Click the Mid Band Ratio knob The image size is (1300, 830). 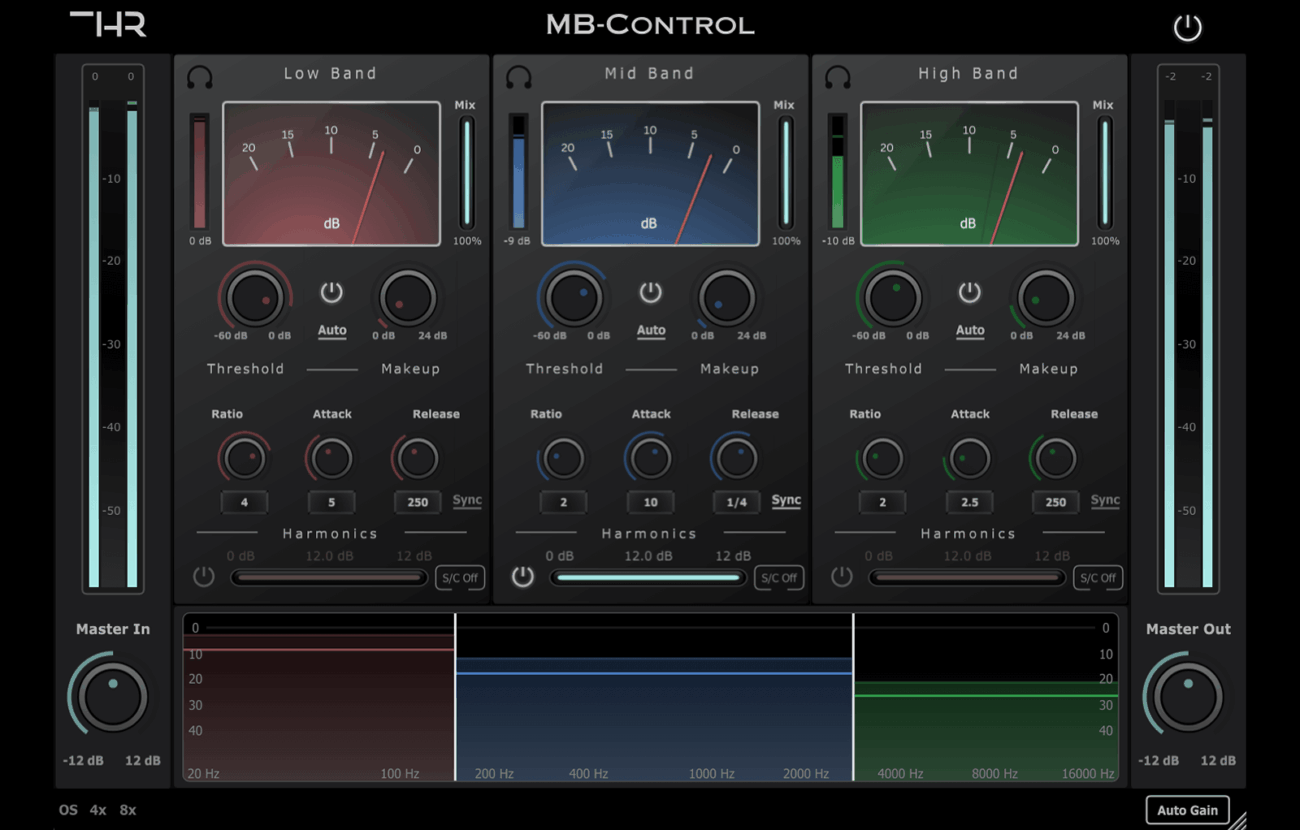pos(563,458)
